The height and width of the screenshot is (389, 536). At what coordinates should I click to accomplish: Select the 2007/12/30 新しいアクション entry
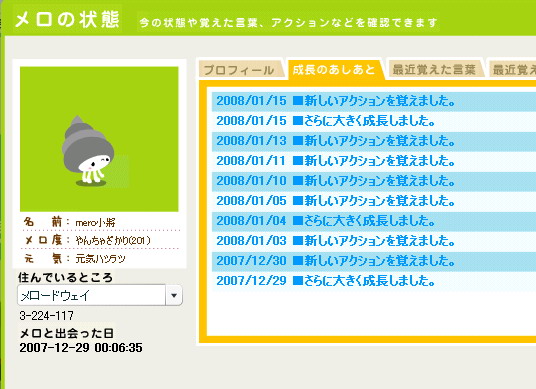pyautogui.click(x=374, y=261)
